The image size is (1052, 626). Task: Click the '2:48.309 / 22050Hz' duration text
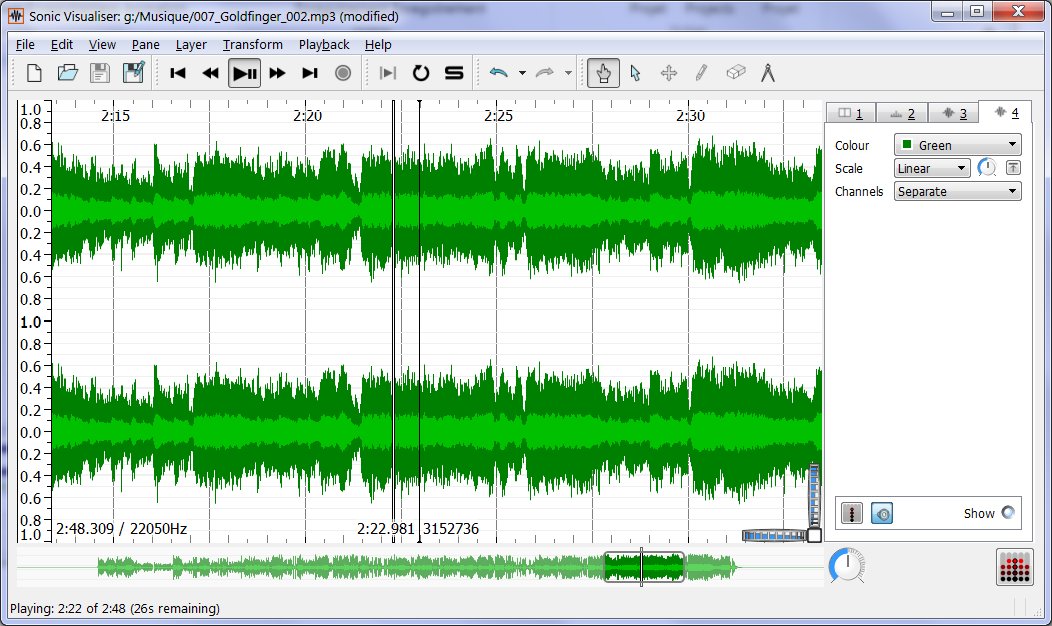pos(121,529)
